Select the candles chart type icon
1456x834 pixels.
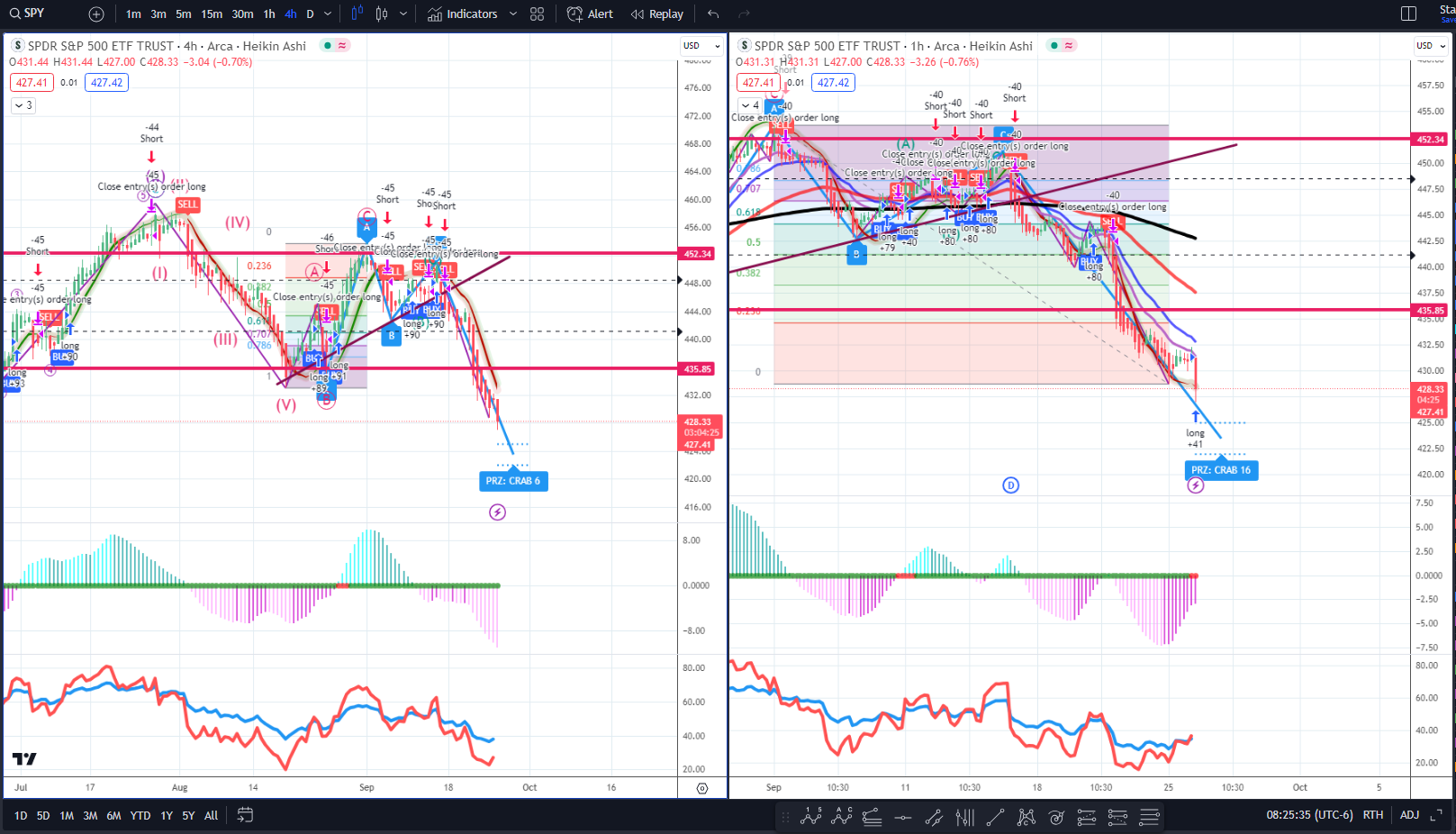pyautogui.click(x=382, y=14)
